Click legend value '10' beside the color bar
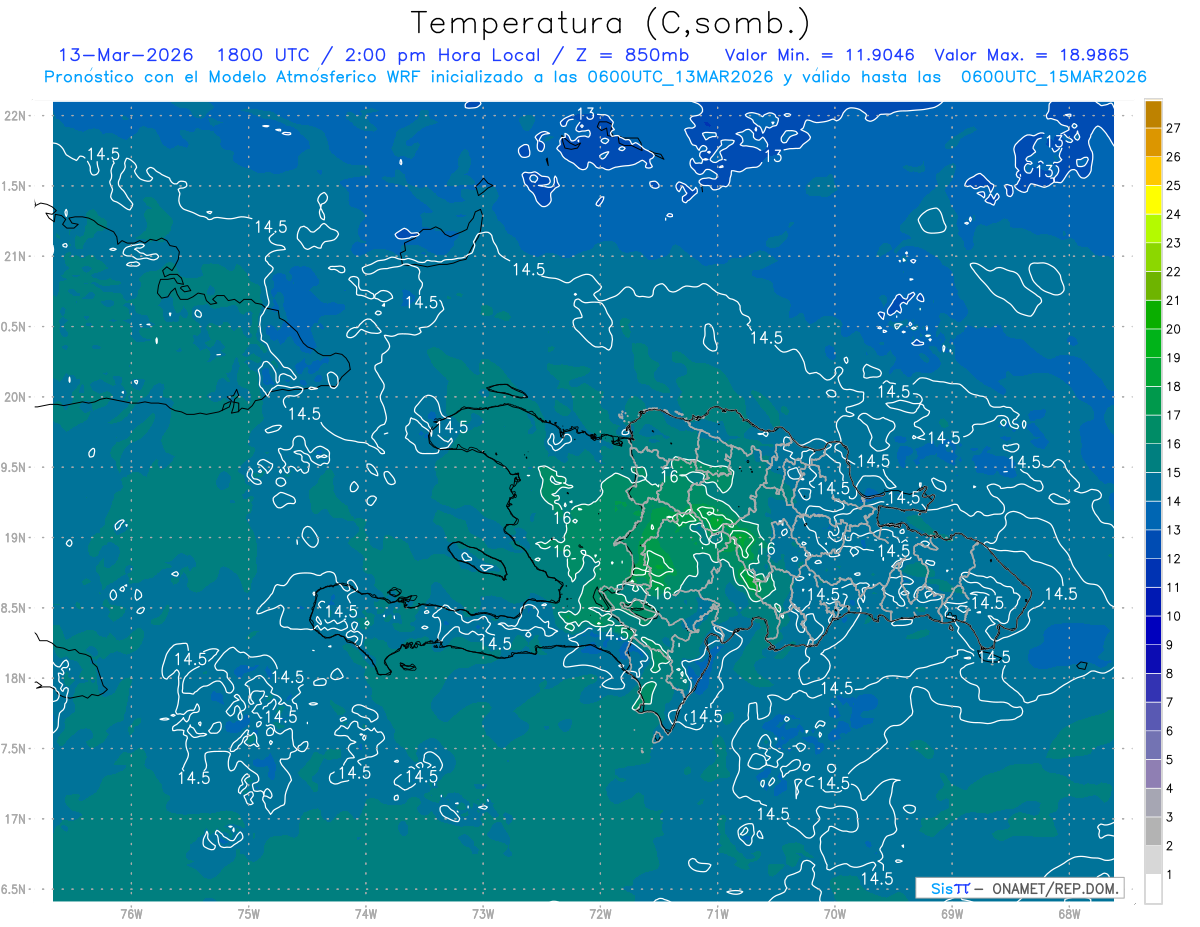This screenshot has width=1200, height=927. [x=1174, y=616]
